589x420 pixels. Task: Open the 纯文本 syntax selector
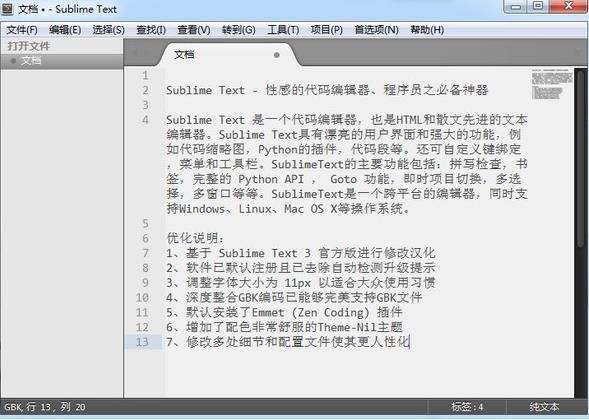coord(544,407)
